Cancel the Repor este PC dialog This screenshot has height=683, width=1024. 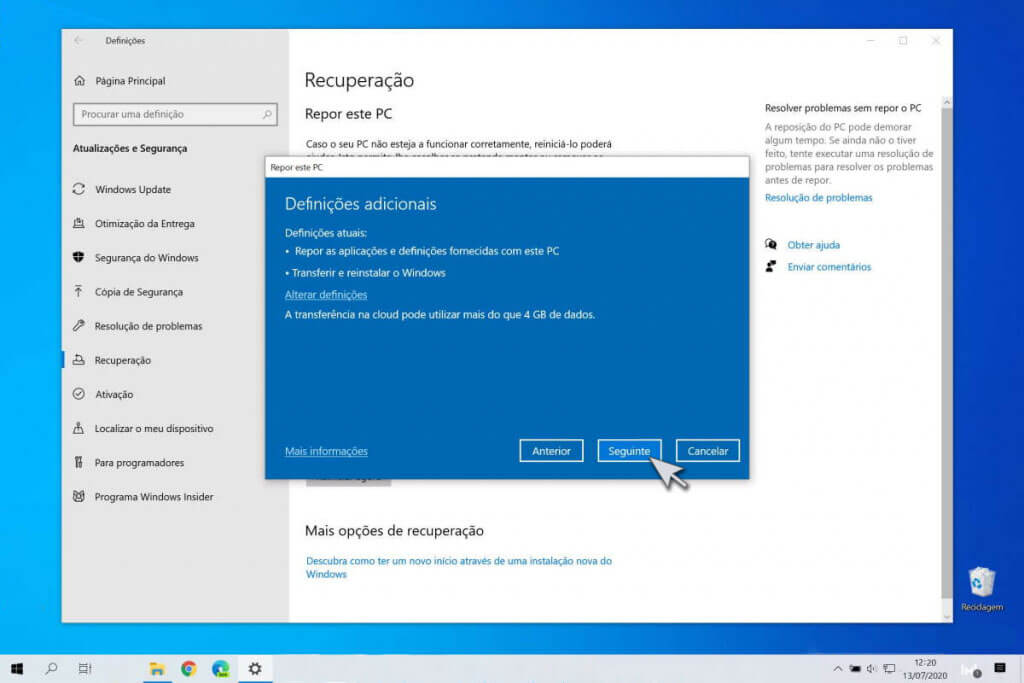click(707, 451)
